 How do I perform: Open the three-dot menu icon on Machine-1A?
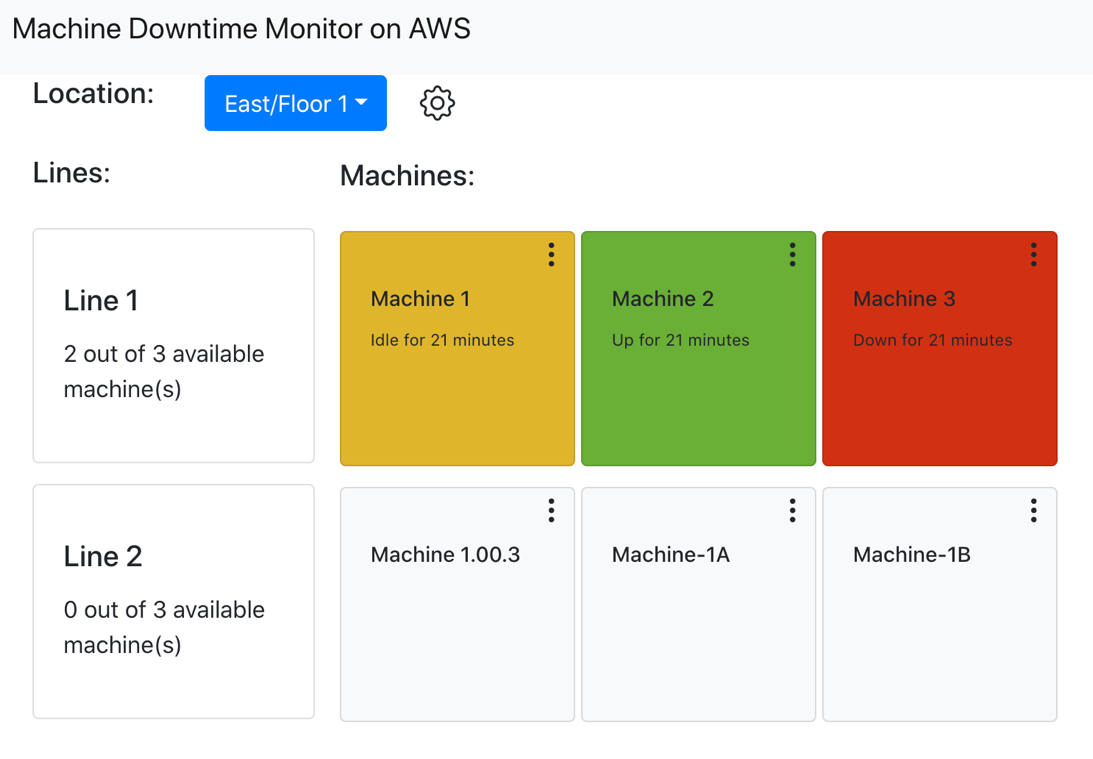tap(792, 510)
